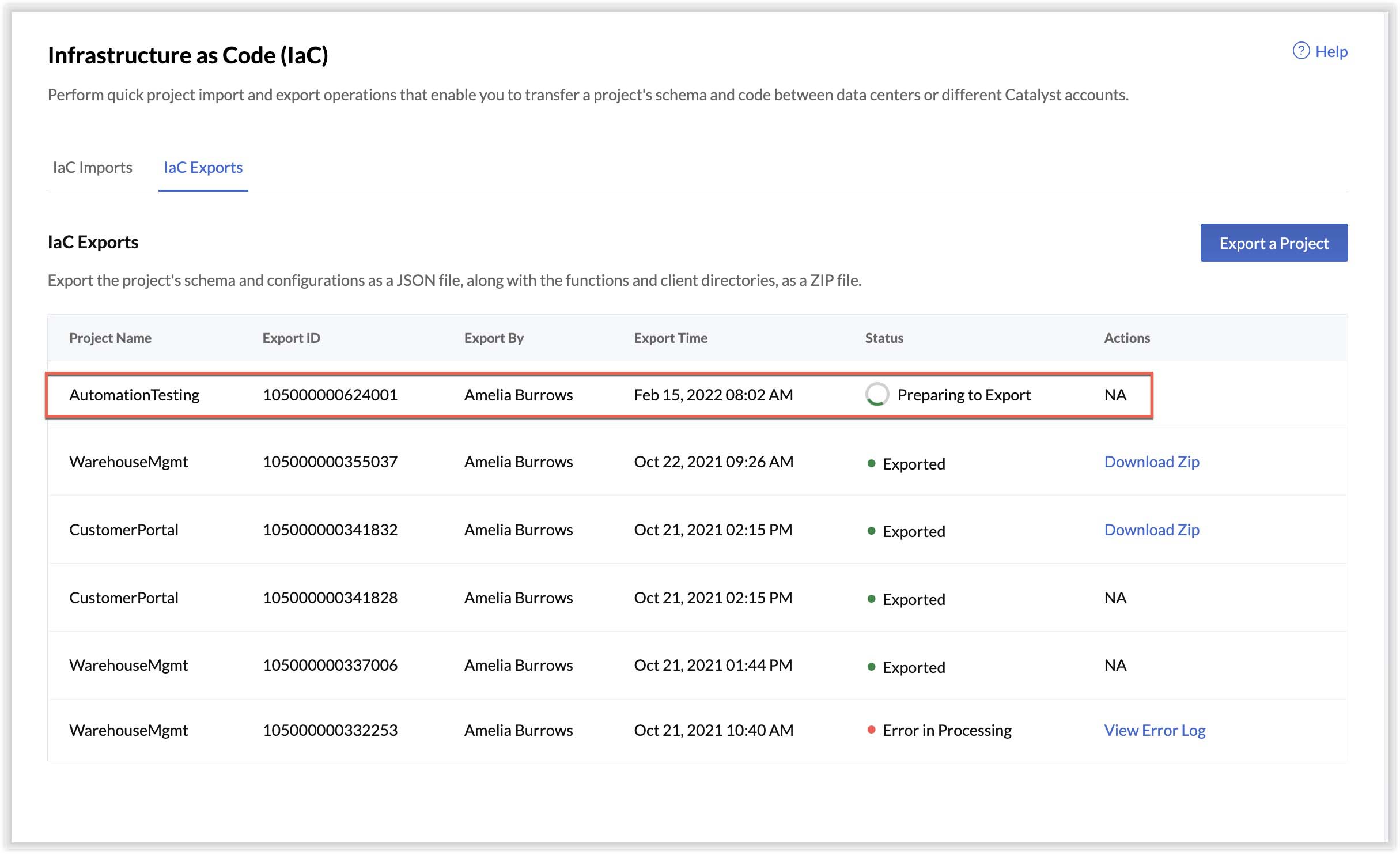Click the highlighted loading circle in the AutomationTesting row
Screen dimensions: 1400x854
tap(876, 395)
